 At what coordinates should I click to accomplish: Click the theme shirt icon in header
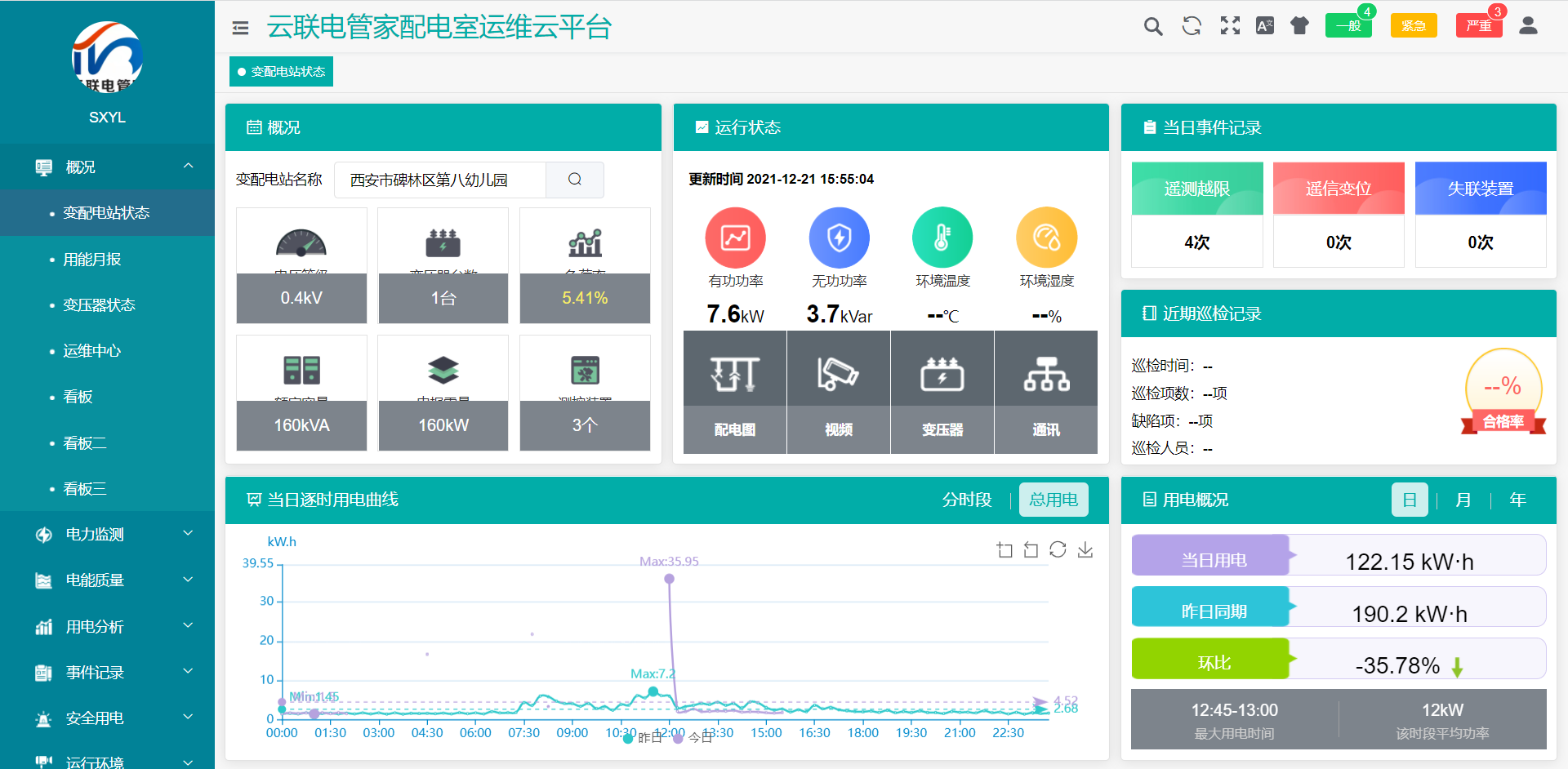pyautogui.click(x=1300, y=25)
